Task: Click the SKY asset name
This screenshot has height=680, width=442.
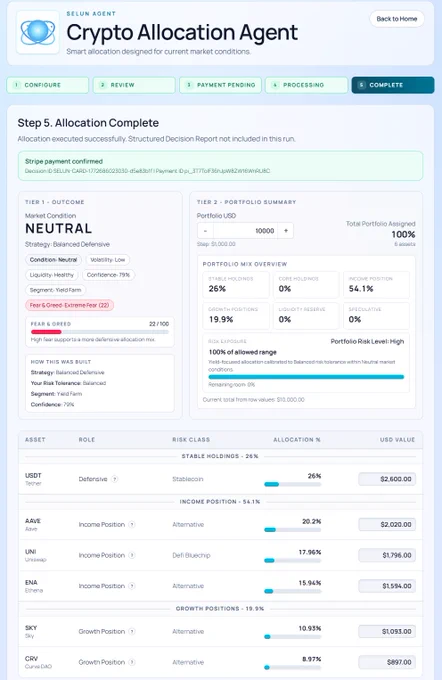Action: [31, 632]
